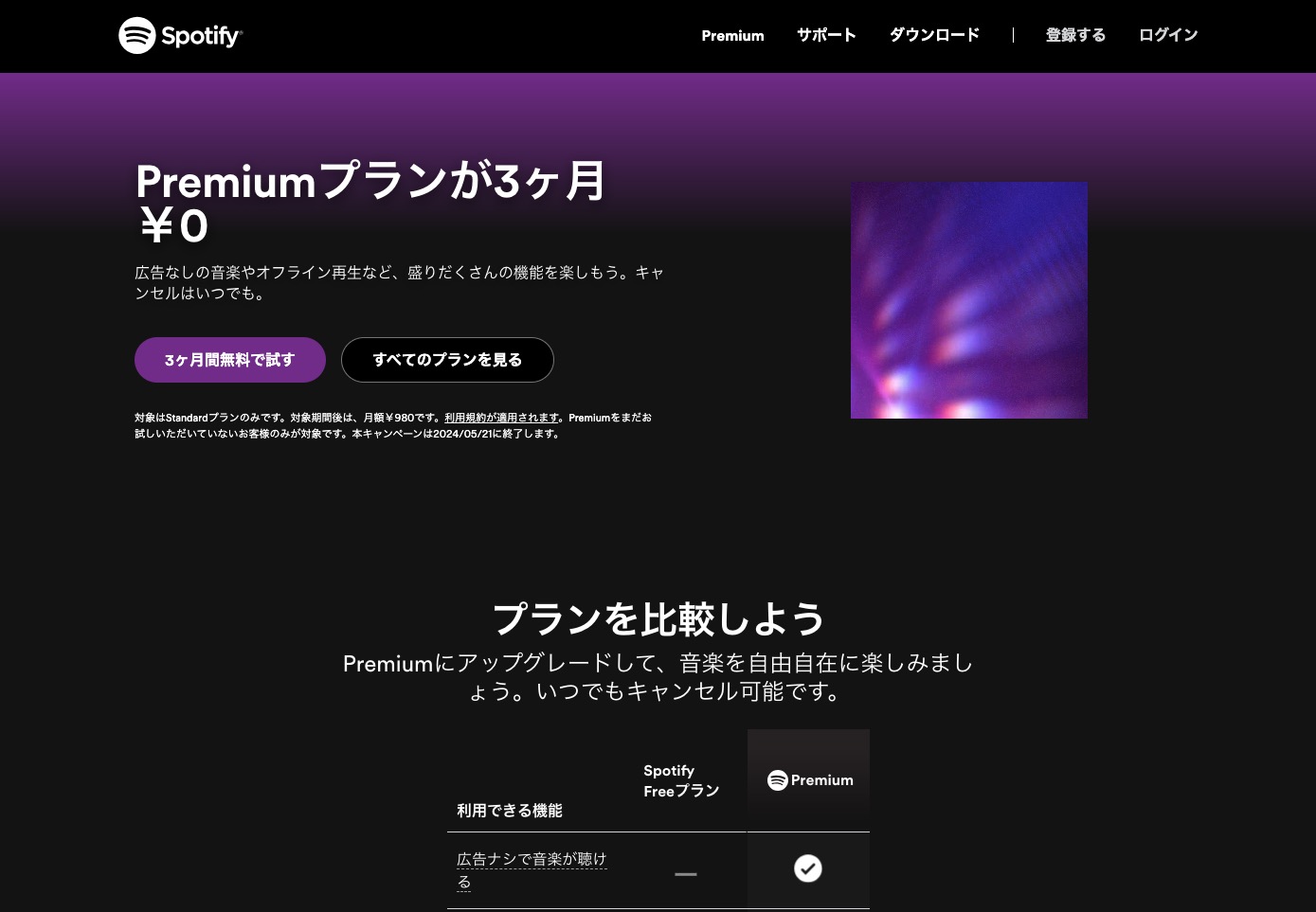
Task: Click the Spotify logo in the header
Action: pyautogui.click(x=180, y=35)
